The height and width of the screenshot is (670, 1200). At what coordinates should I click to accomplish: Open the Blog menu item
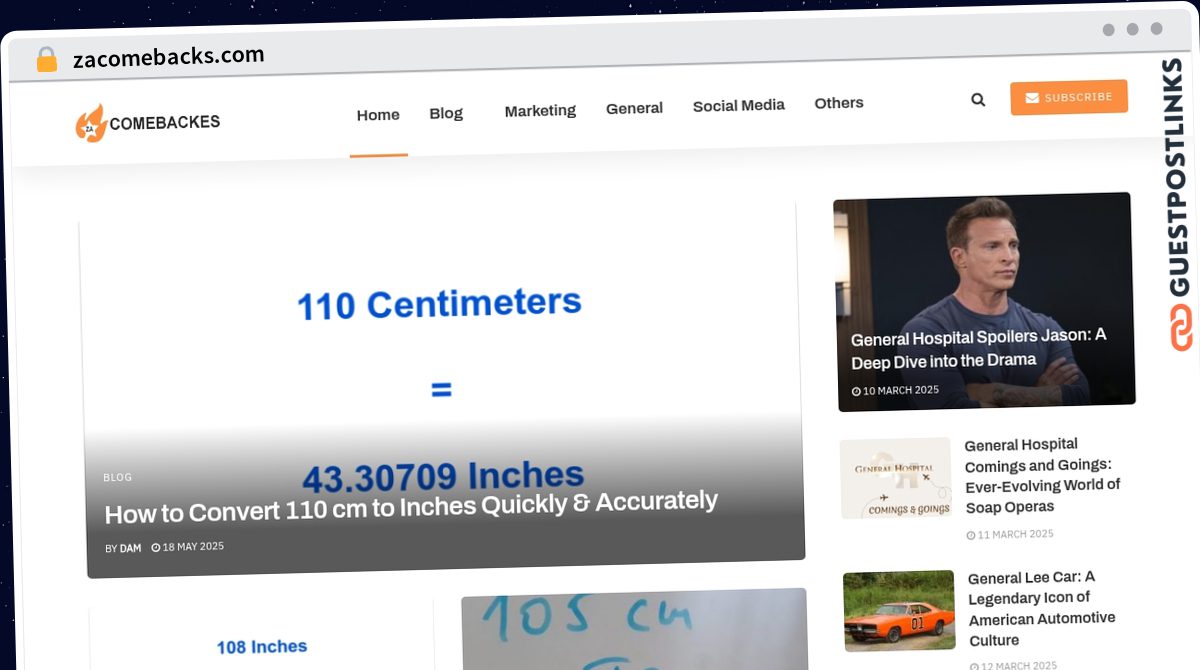click(446, 113)
